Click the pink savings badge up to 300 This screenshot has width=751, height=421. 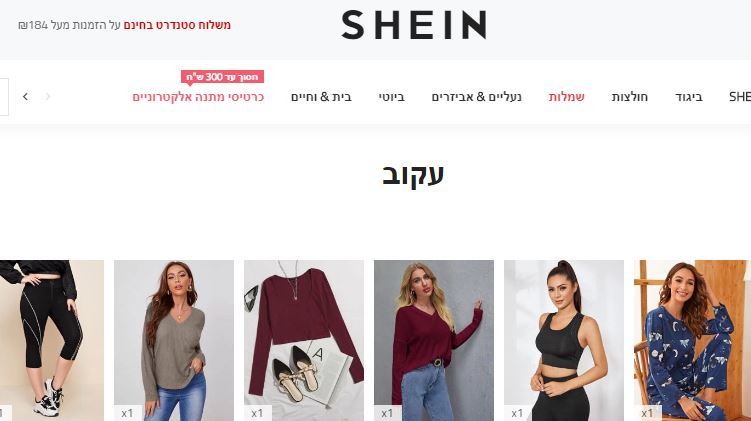222,77
